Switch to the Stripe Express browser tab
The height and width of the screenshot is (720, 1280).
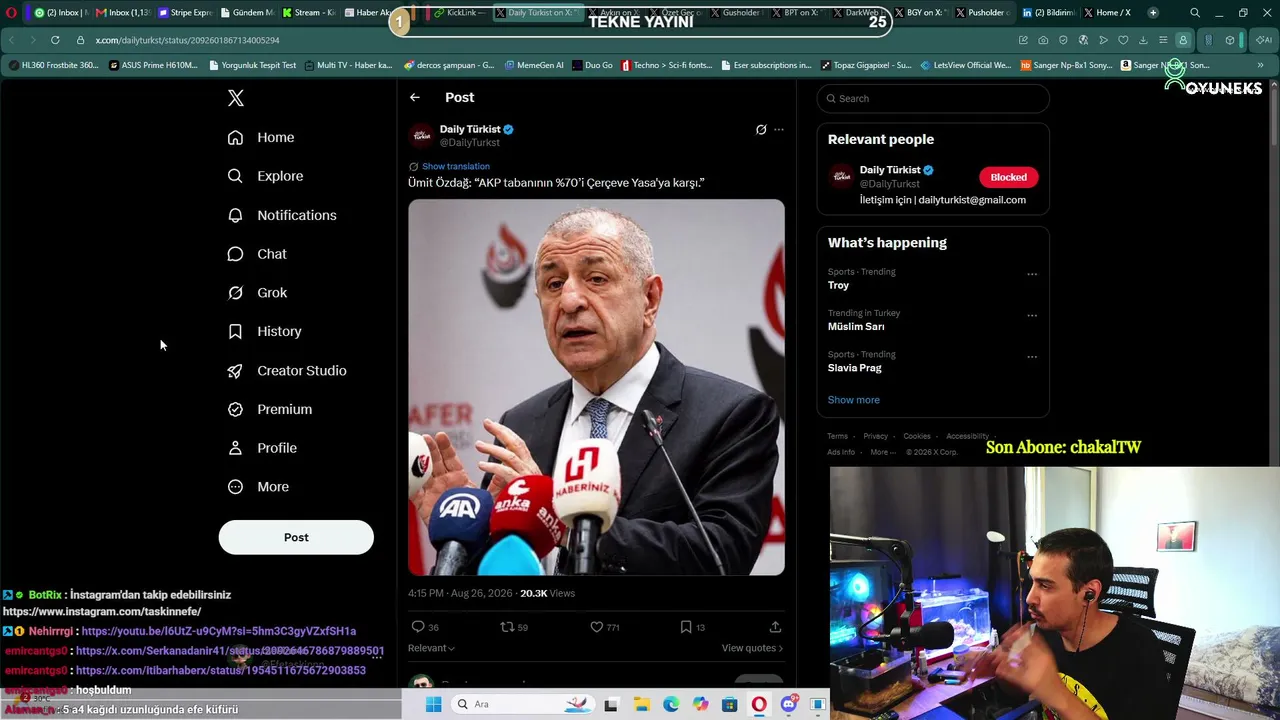pyautogui.click(x=186, y=13)
